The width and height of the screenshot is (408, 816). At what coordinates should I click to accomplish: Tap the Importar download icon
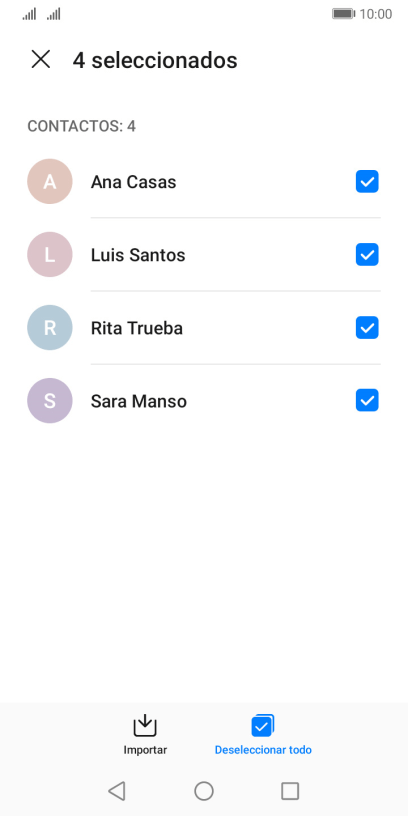point(145,725)
